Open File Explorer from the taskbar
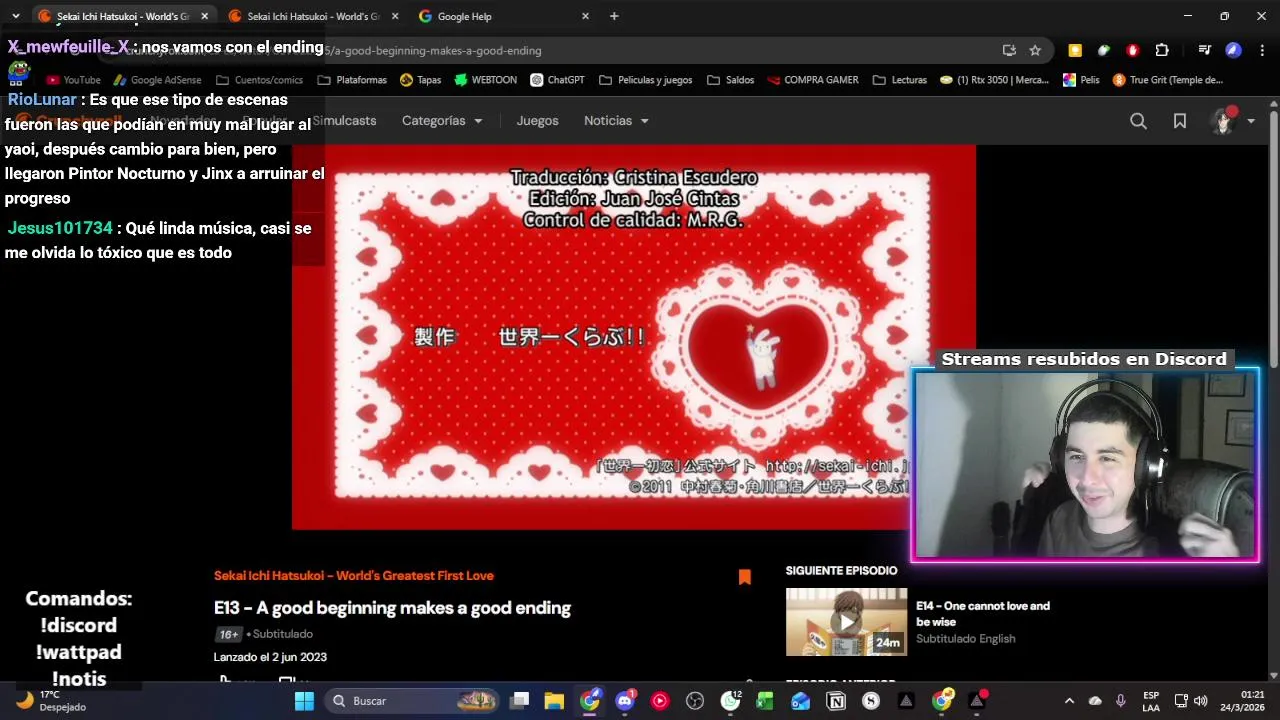The image size is (1280, 720). click(x=554, y=701)
